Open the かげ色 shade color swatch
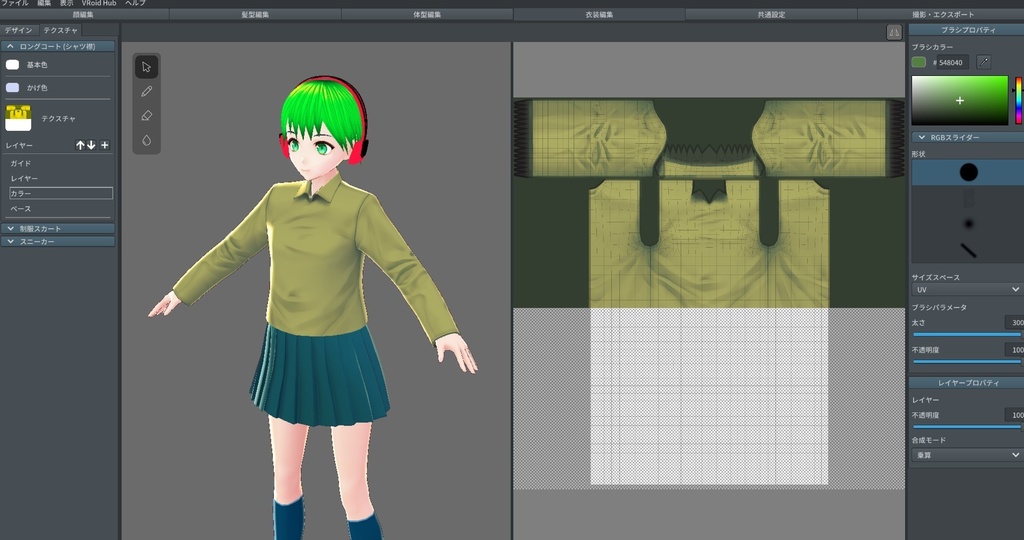 pos(12,87)
